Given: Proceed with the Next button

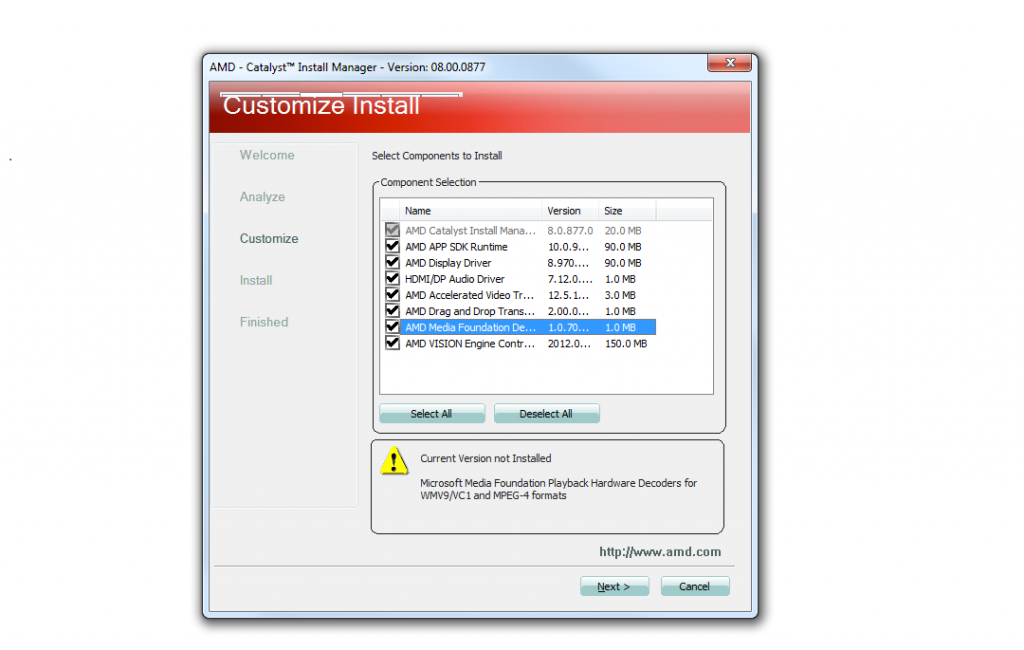Looking at the screenshot, I should tap(614, 586).
